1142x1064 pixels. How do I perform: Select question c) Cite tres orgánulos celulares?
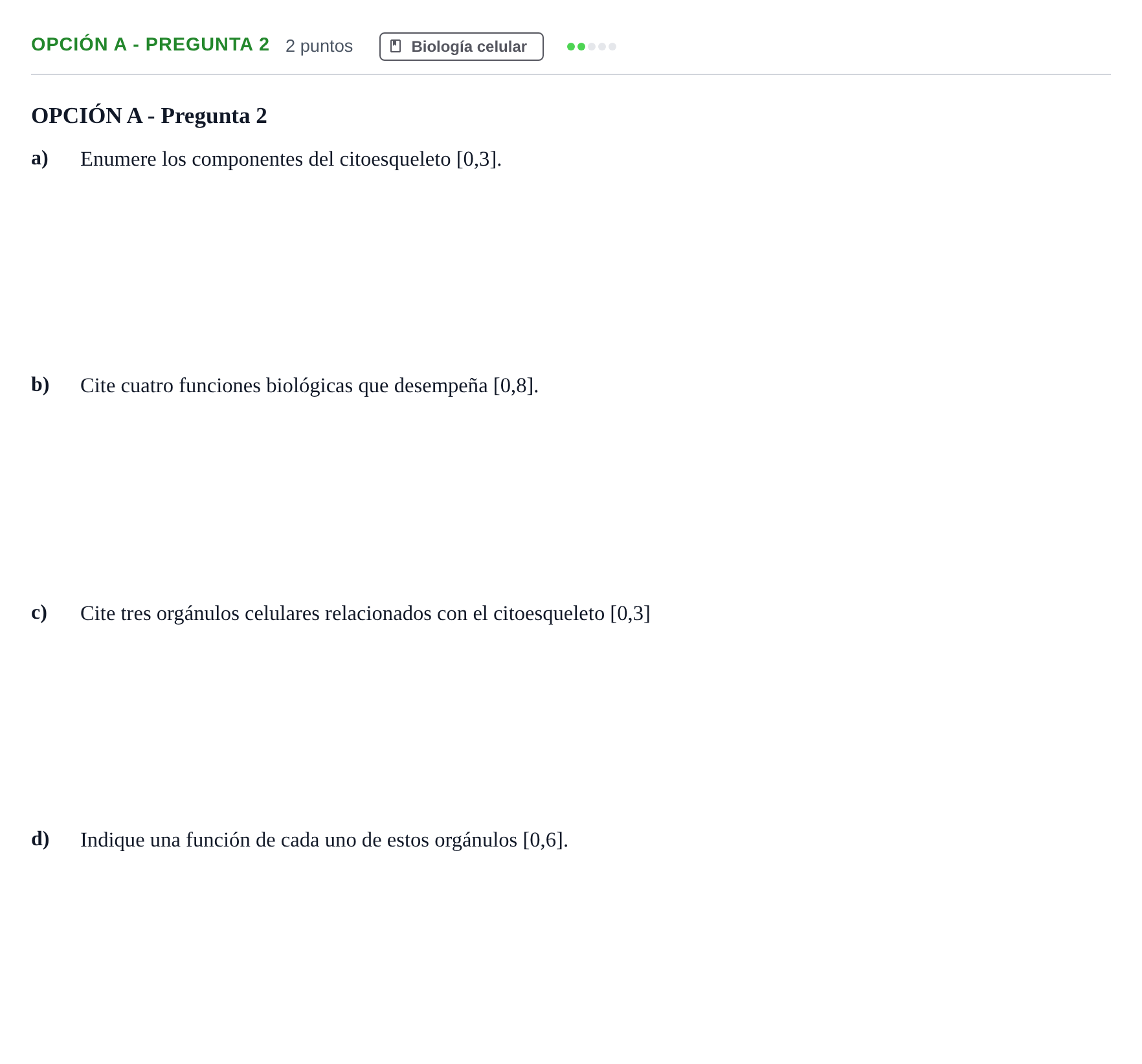point(365,614)
